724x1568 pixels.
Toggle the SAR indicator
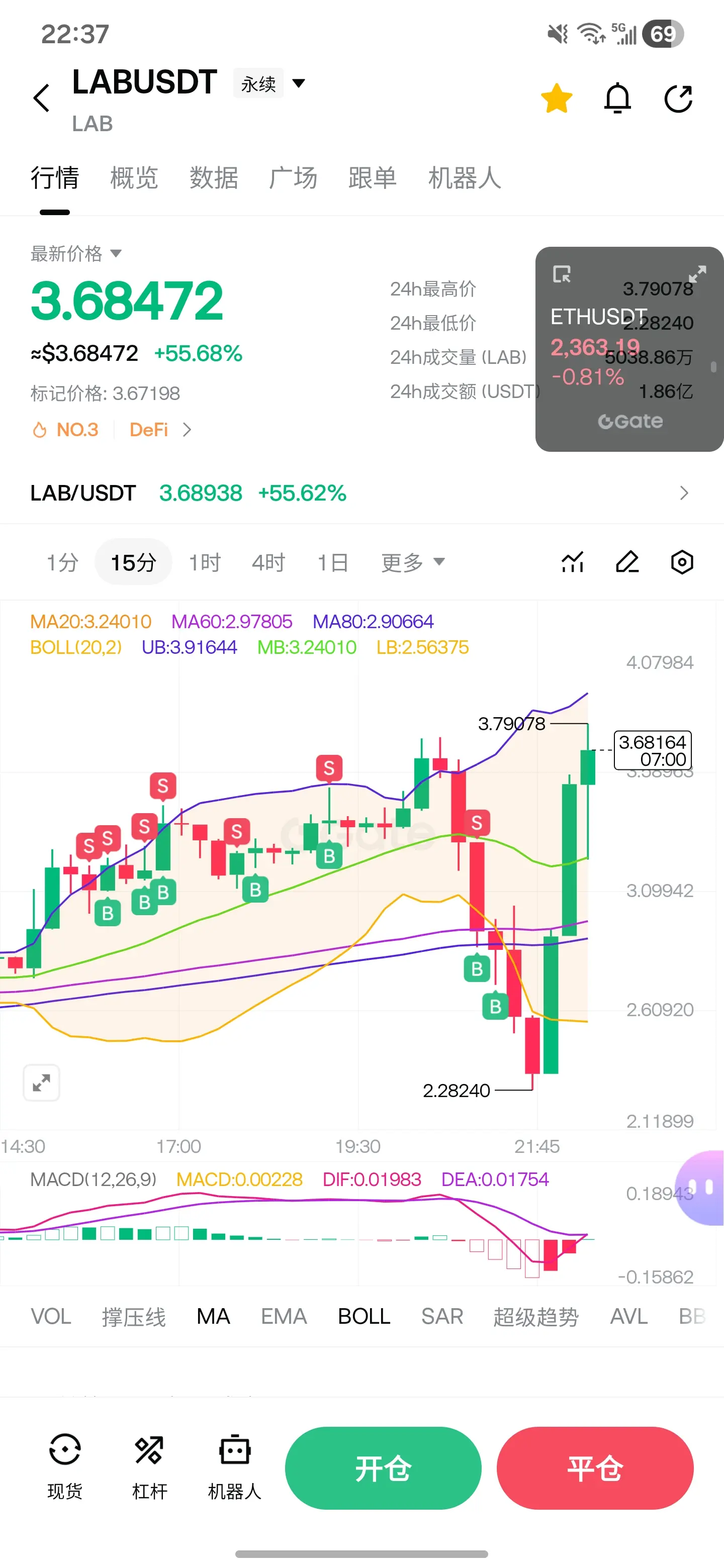coord(442,1317)
